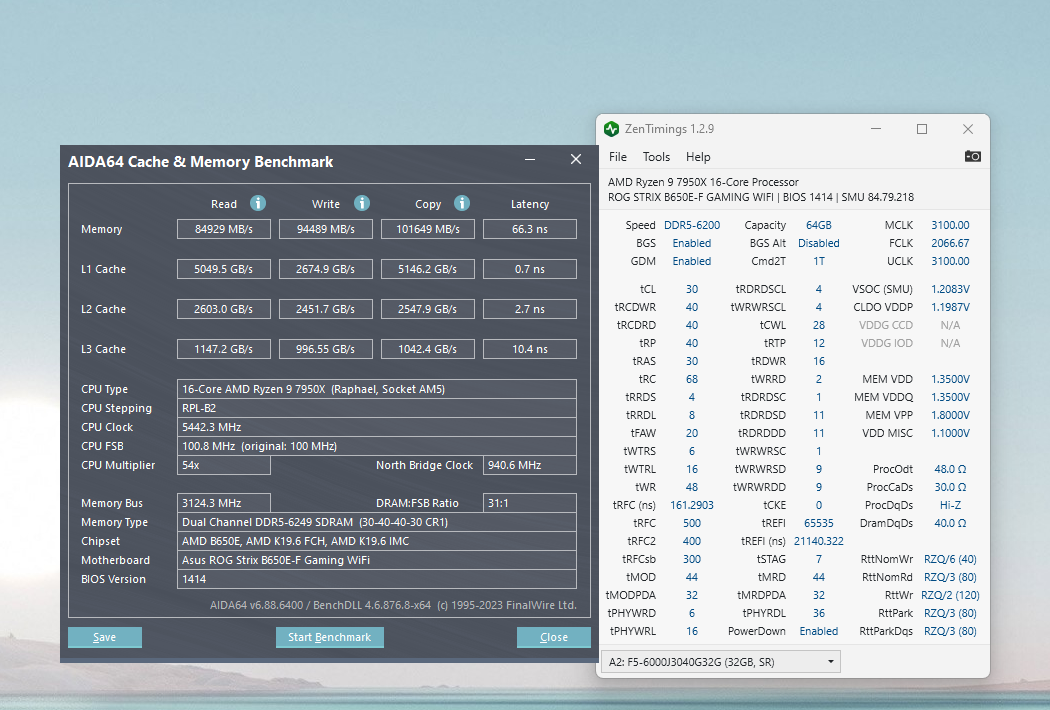Screen dimensions: 1050x710
Task: Click Cmd2T value 1T
Action: (818, 261)
